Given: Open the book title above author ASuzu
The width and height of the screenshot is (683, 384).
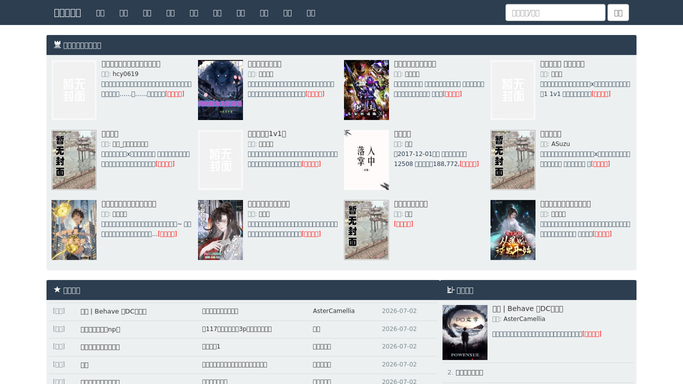Looking at the screenshot, I should (551, 134).
